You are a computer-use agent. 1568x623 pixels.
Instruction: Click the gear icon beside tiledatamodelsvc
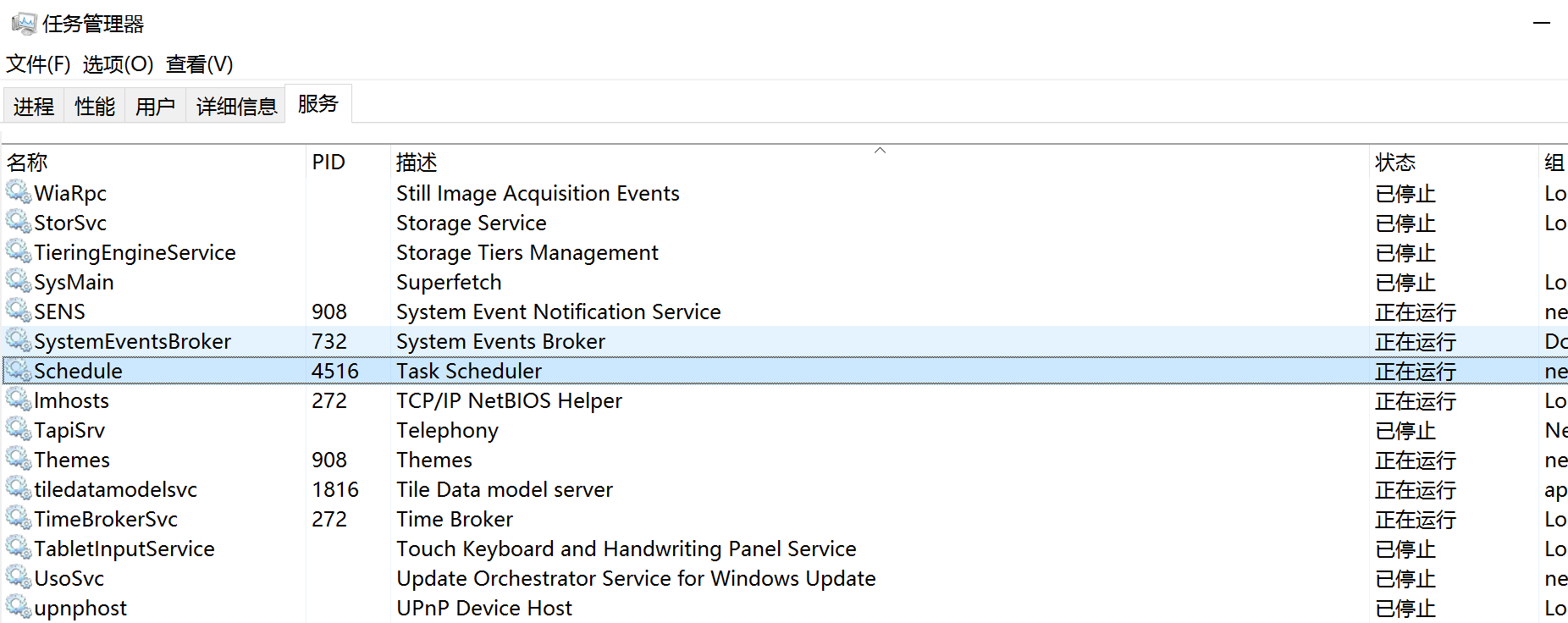point(19,488)
